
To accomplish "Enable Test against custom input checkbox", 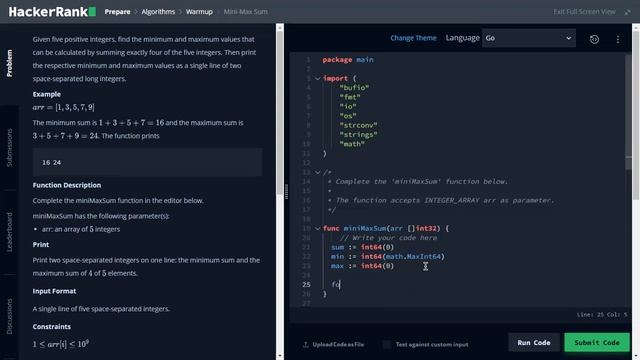I will tap(386, 344).
